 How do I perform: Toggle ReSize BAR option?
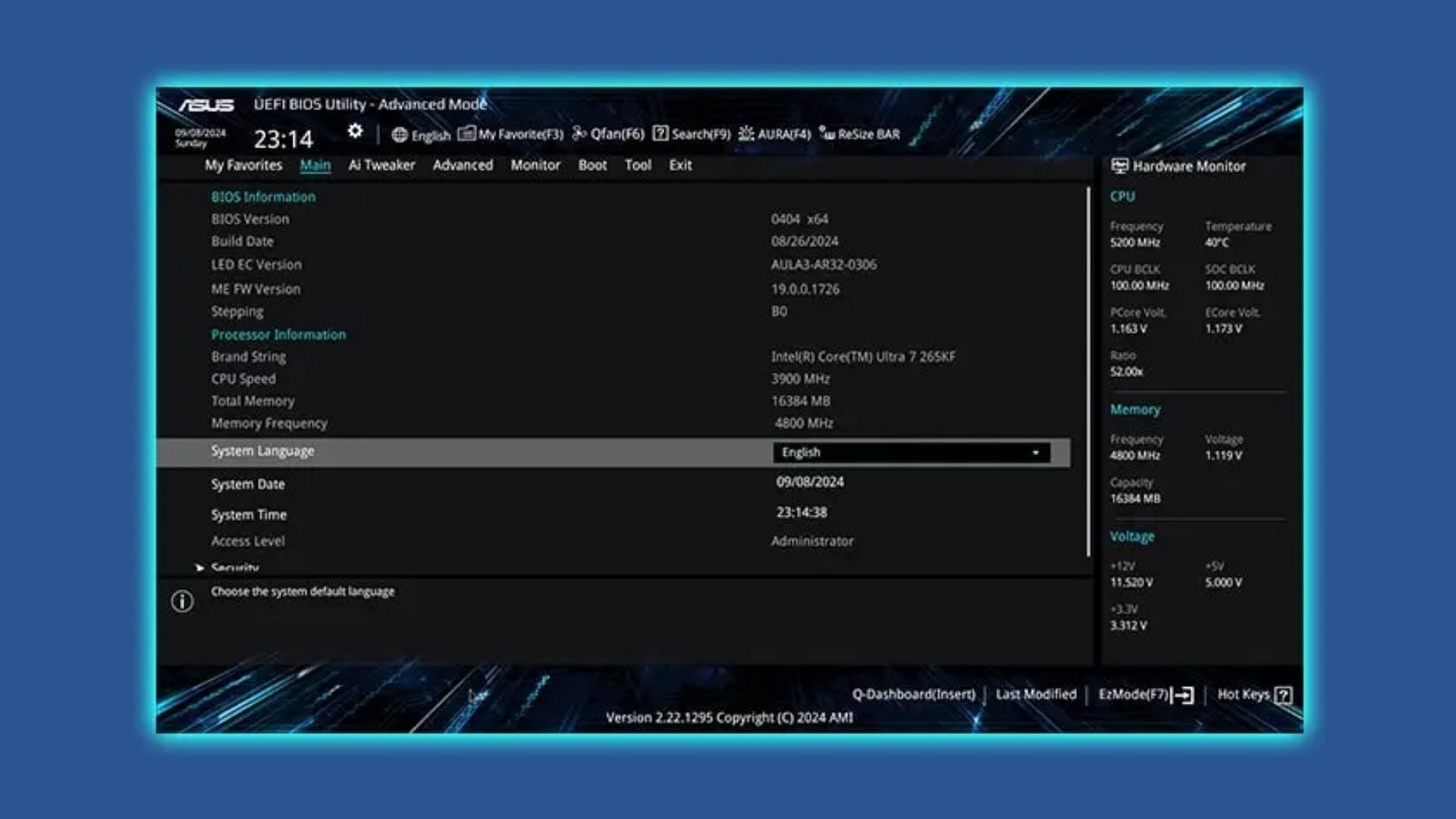pyautogui.click(x=860, y=134)
